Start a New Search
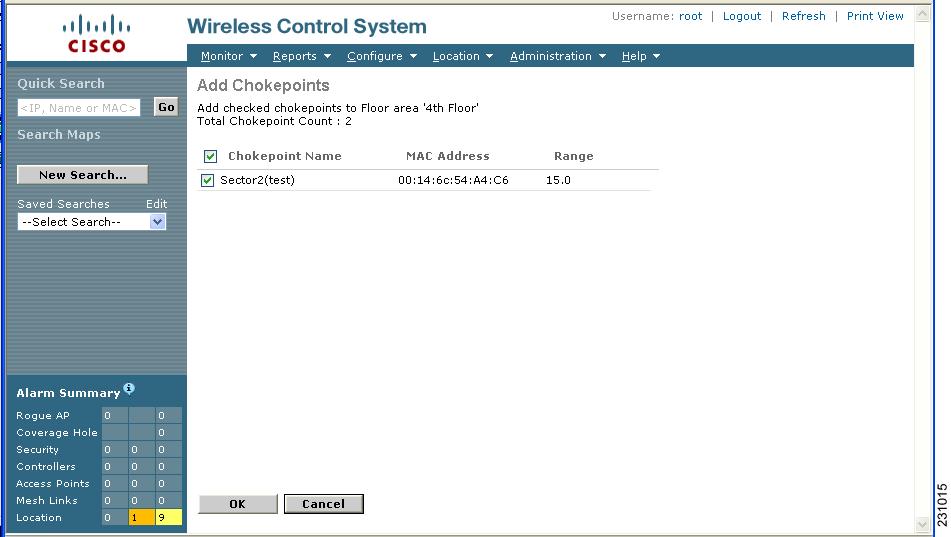 82,175
